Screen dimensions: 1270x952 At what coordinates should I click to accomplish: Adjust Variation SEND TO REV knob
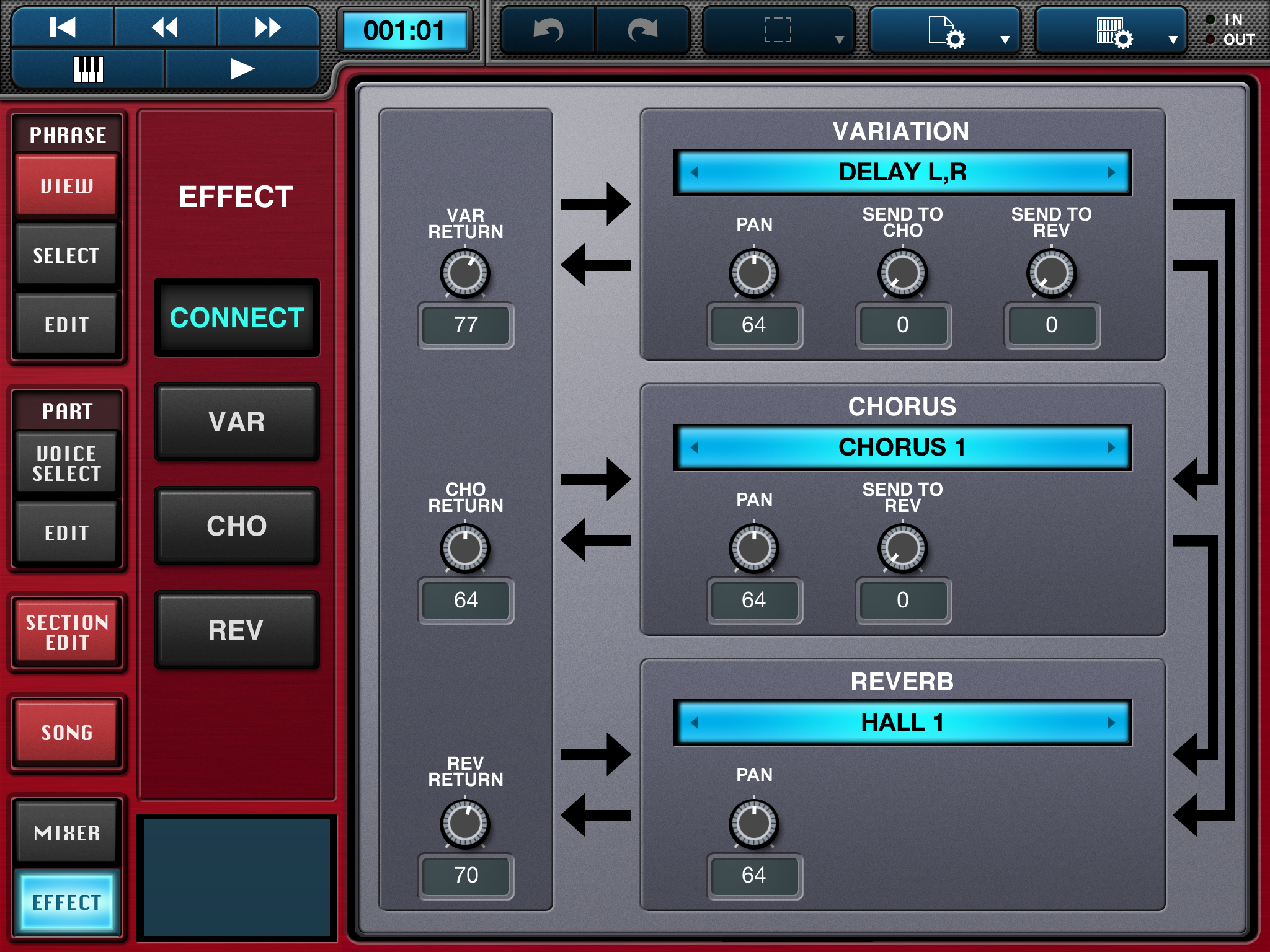pos(1052,273)
